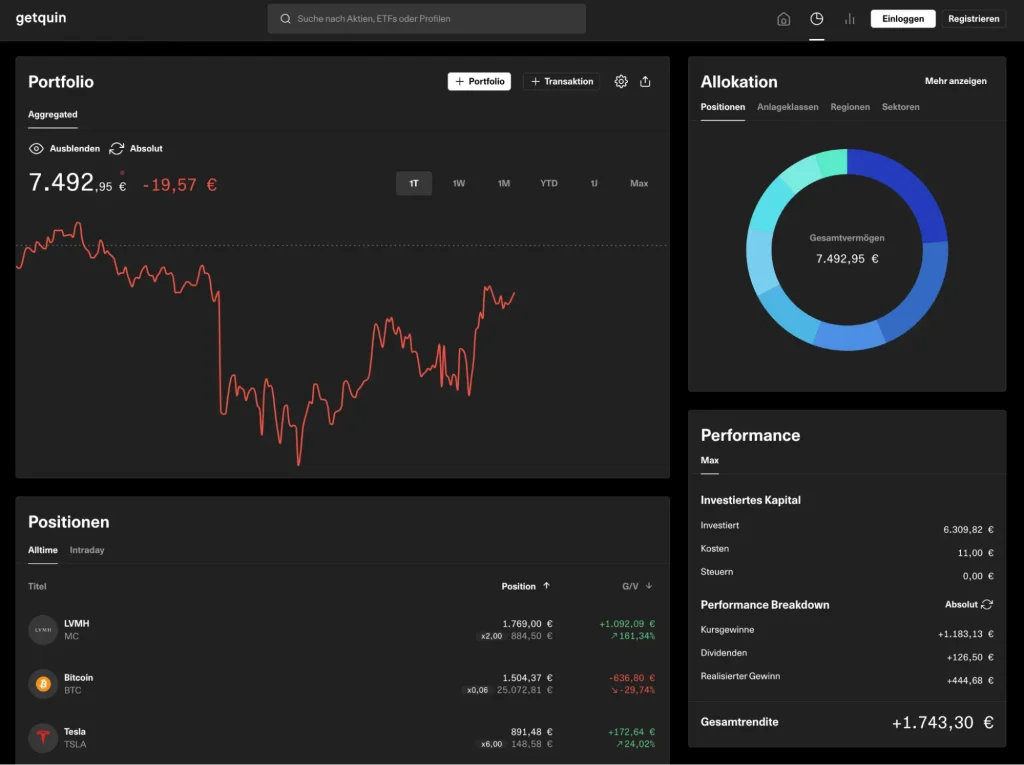The image size is (1024, 765).
Task: Select the Anlageklassen allocation tab
Action: [x=787, y=107]
